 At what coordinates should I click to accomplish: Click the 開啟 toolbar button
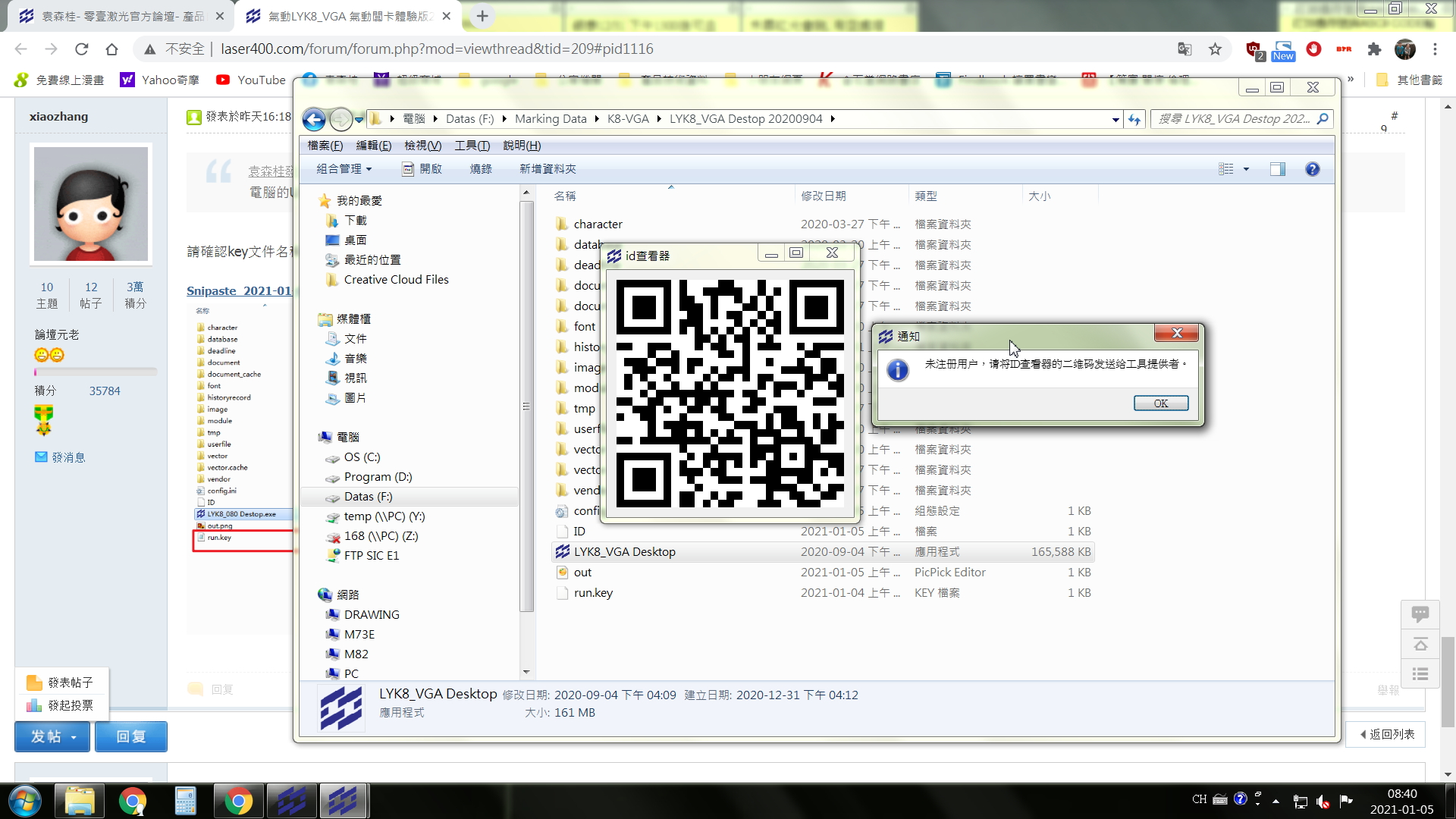422,169
